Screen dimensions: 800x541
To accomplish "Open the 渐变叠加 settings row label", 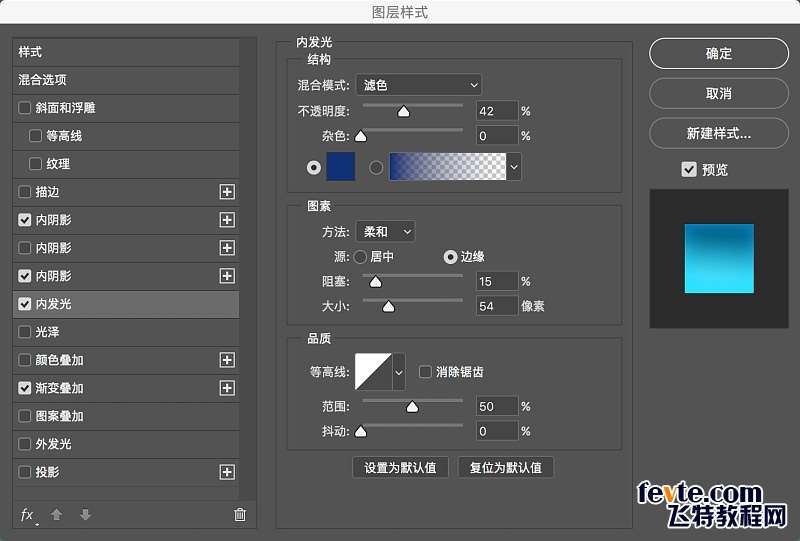I will click(x=59, y=388).
